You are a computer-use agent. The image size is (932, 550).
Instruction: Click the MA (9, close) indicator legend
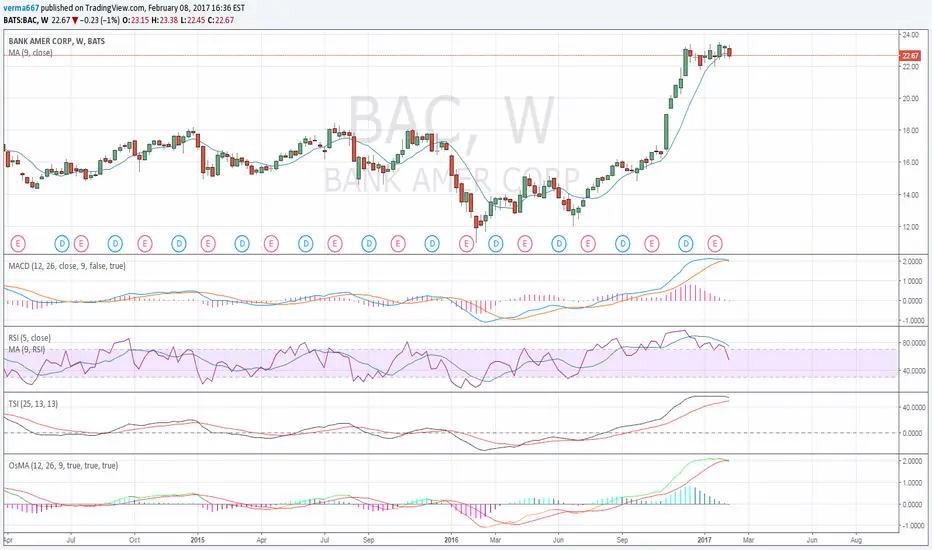coord(30,53)
